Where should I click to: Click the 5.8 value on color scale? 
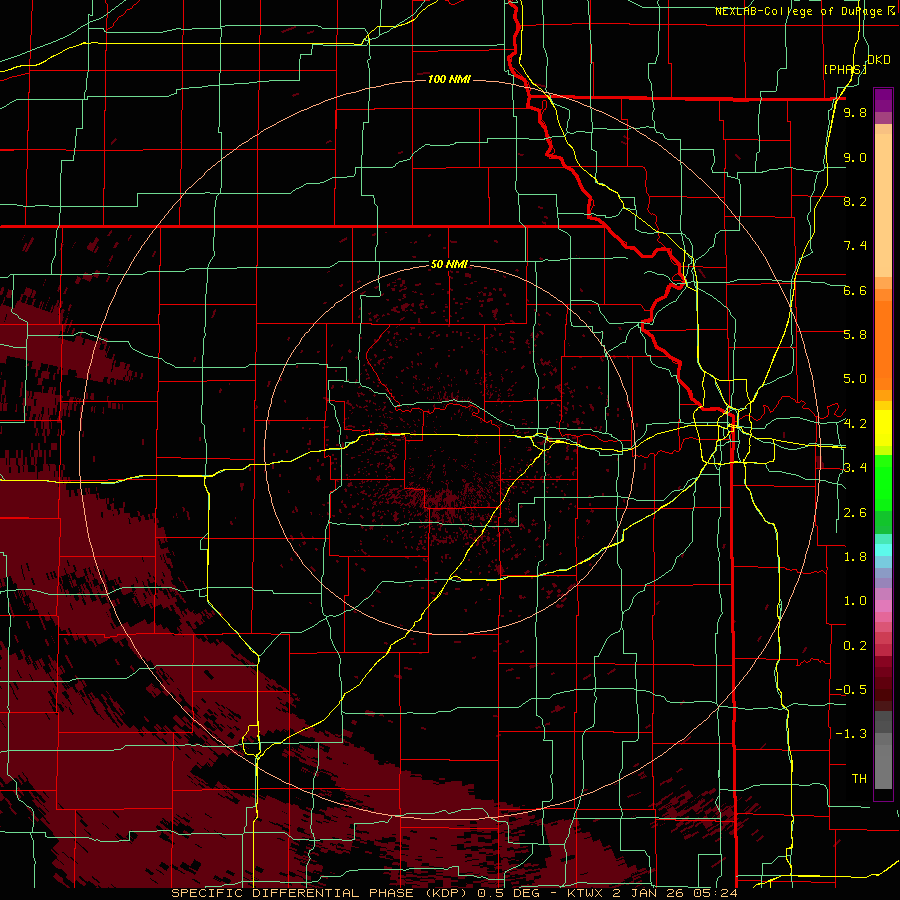(855, 335)
